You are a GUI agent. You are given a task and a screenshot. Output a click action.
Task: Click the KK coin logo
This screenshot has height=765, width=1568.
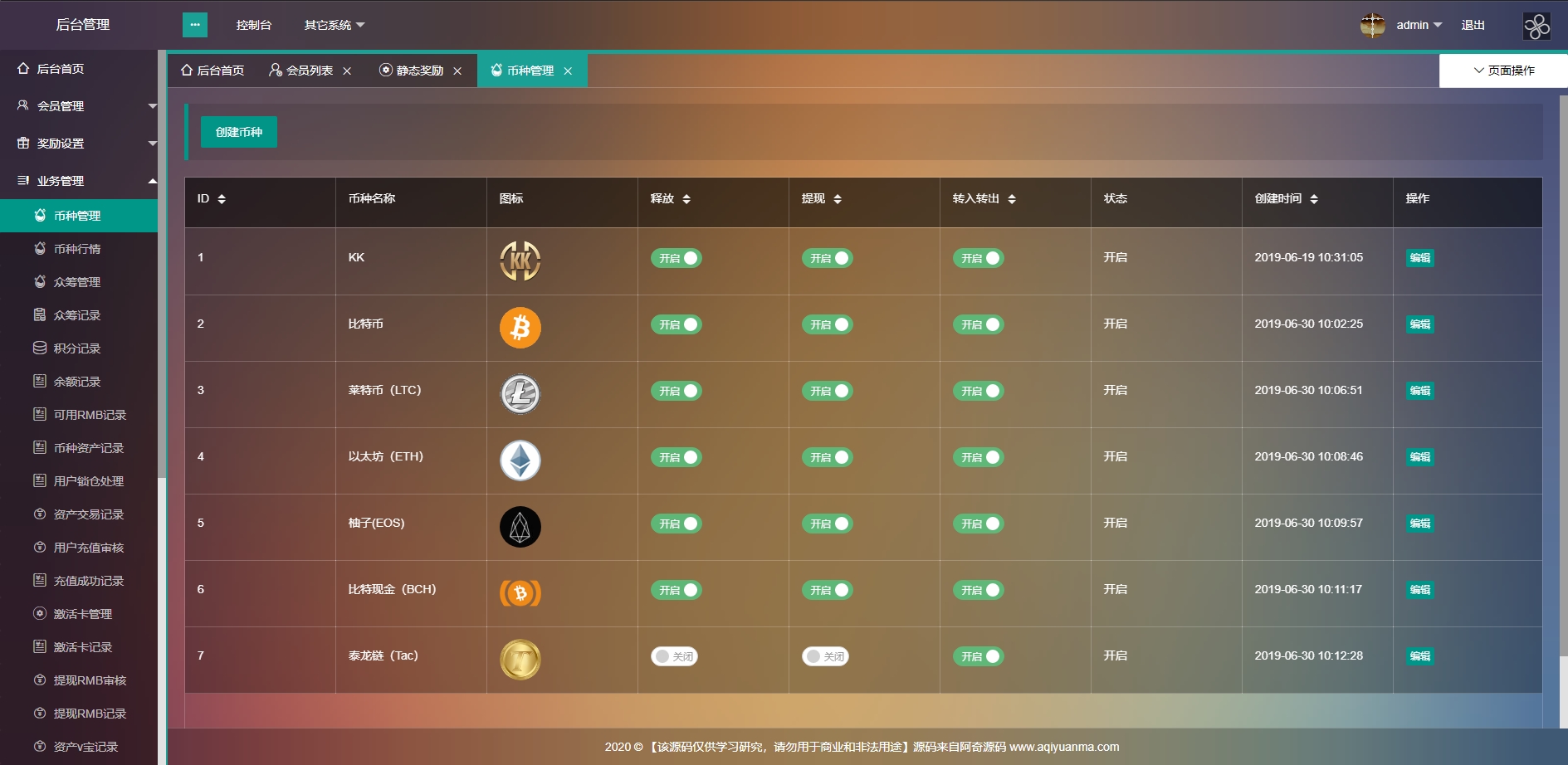pos(520,261)
